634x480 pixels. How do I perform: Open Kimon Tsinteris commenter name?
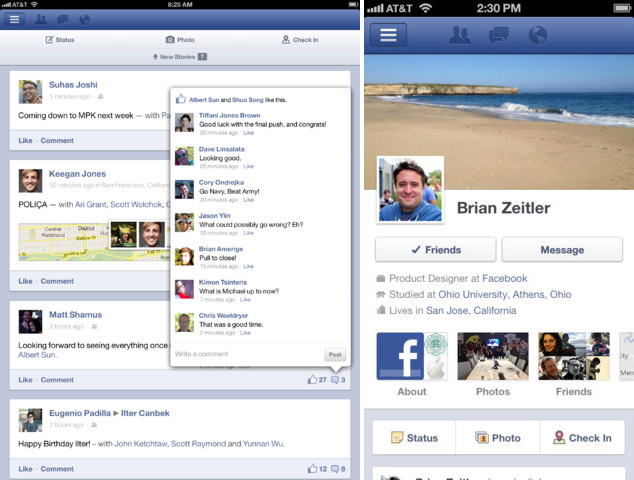click(223, 282)
